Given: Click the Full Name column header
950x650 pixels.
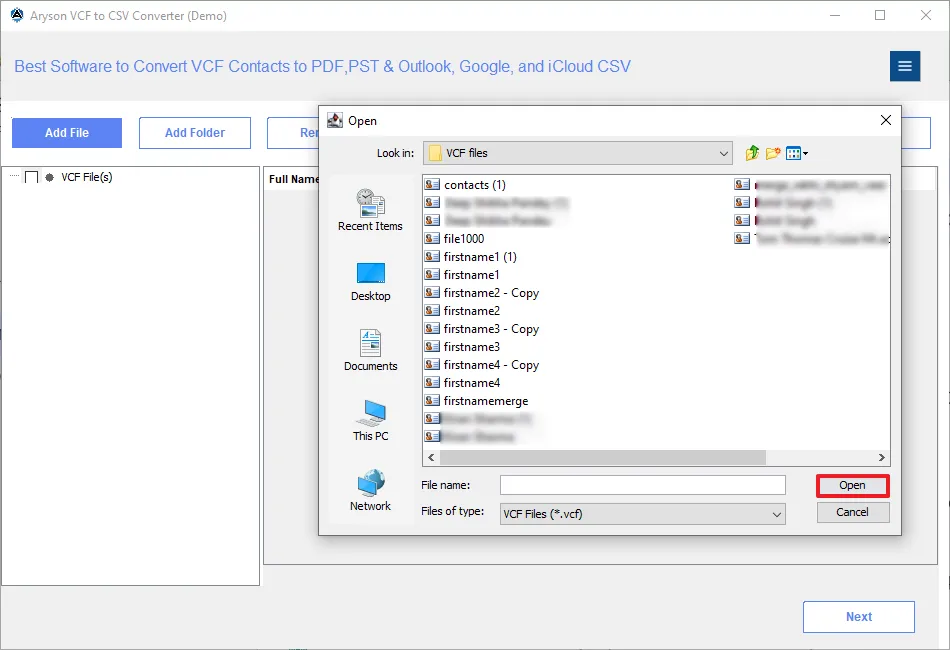Looking at the screenshot, I should coord(294,179).
